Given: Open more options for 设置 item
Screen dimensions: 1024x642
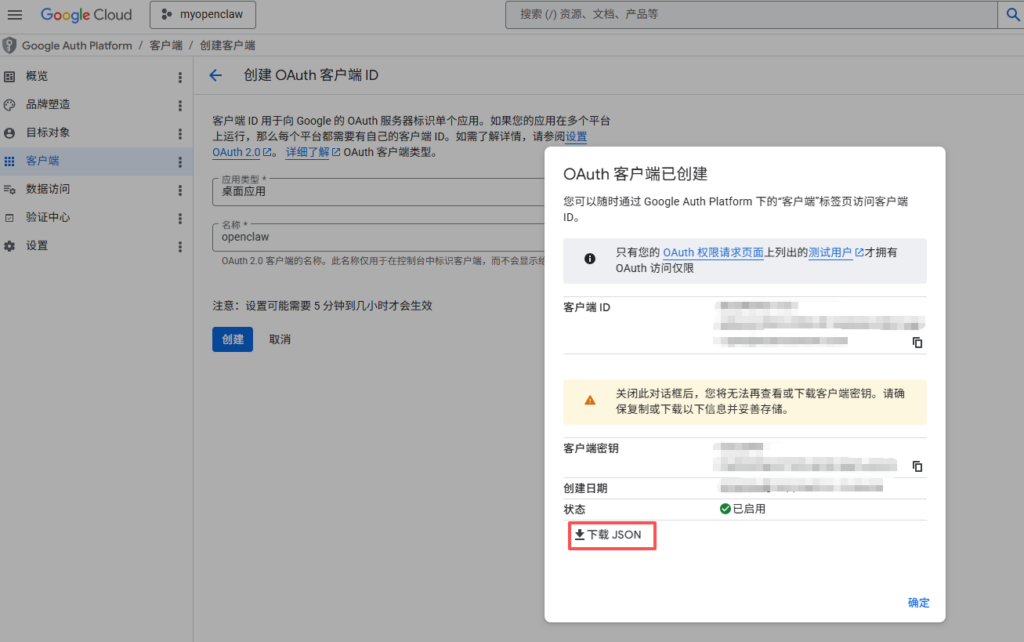Looking at the screenshot, I should click(x=180, y=246).
